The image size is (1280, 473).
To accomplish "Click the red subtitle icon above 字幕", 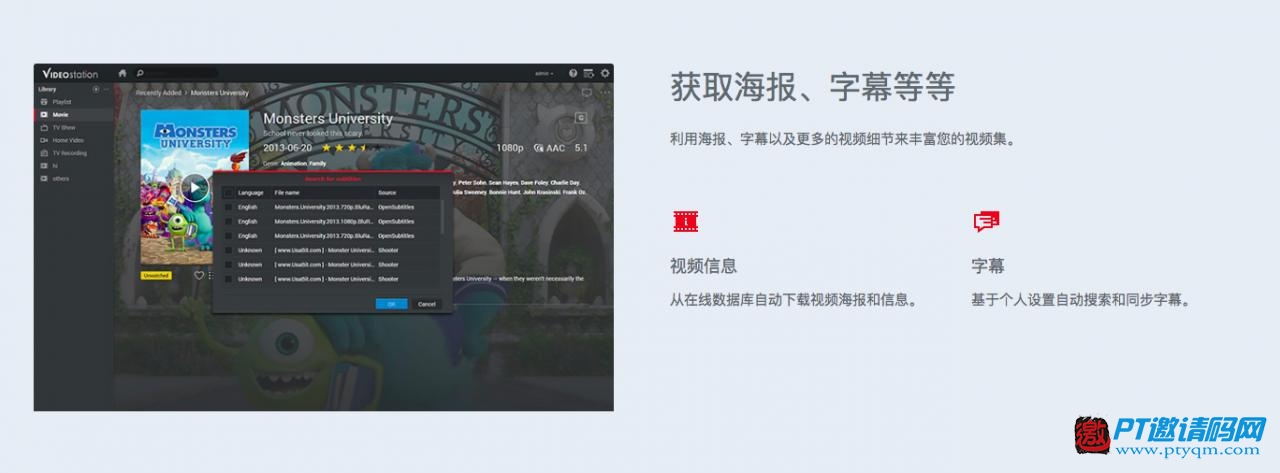I will tap(986, 222).
